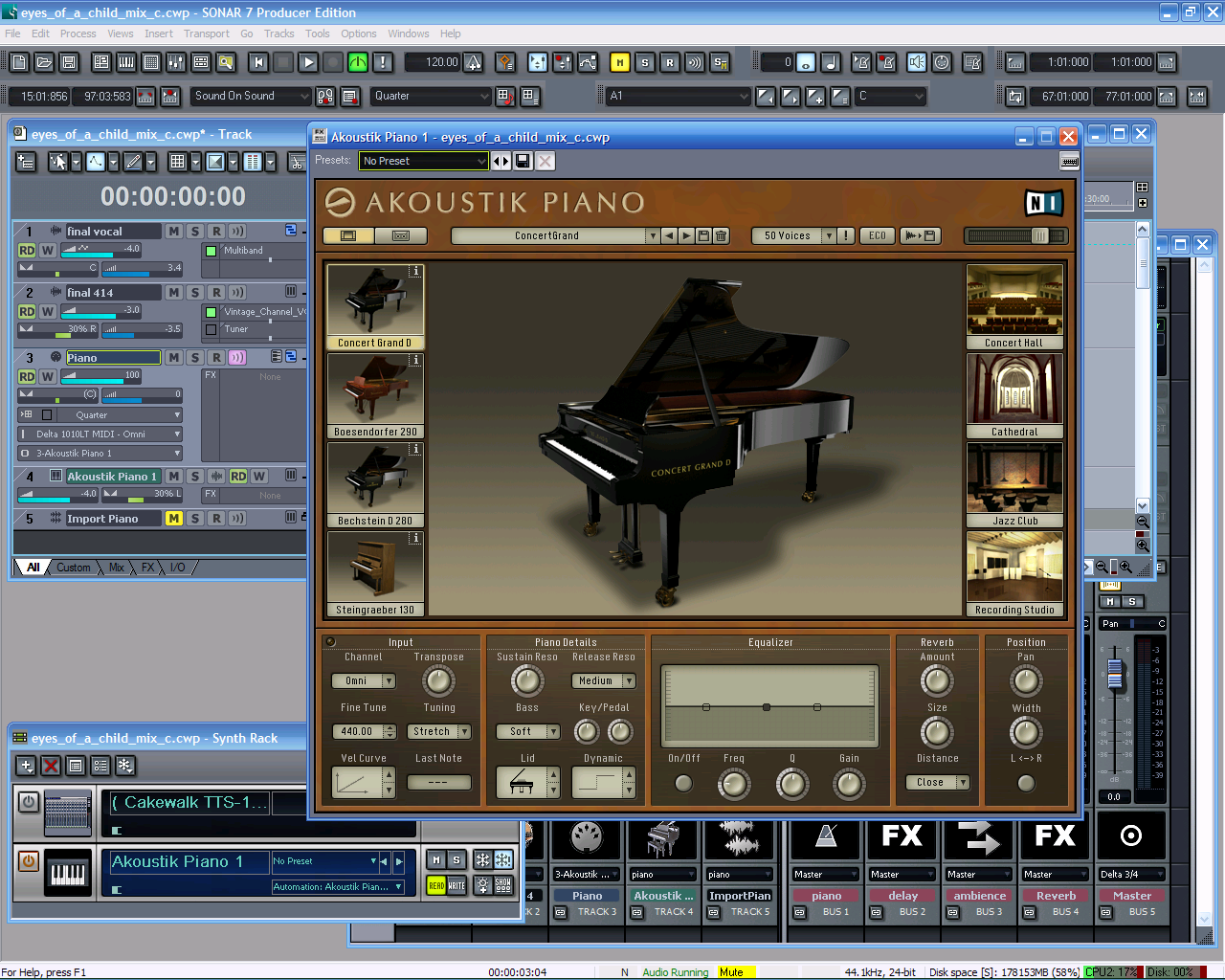Viewport: 1225px width, 980px height.
Task: Start playback in transport toolbar
Action: coord(308,62)
